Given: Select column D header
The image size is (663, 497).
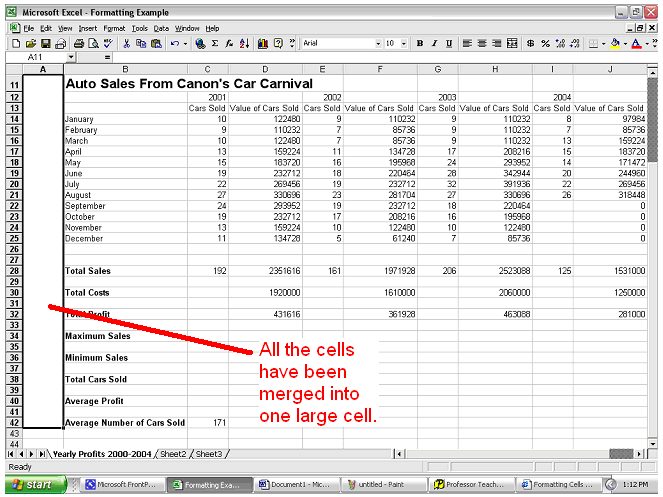Looking at the screenshot, I should tap(264, 69).
